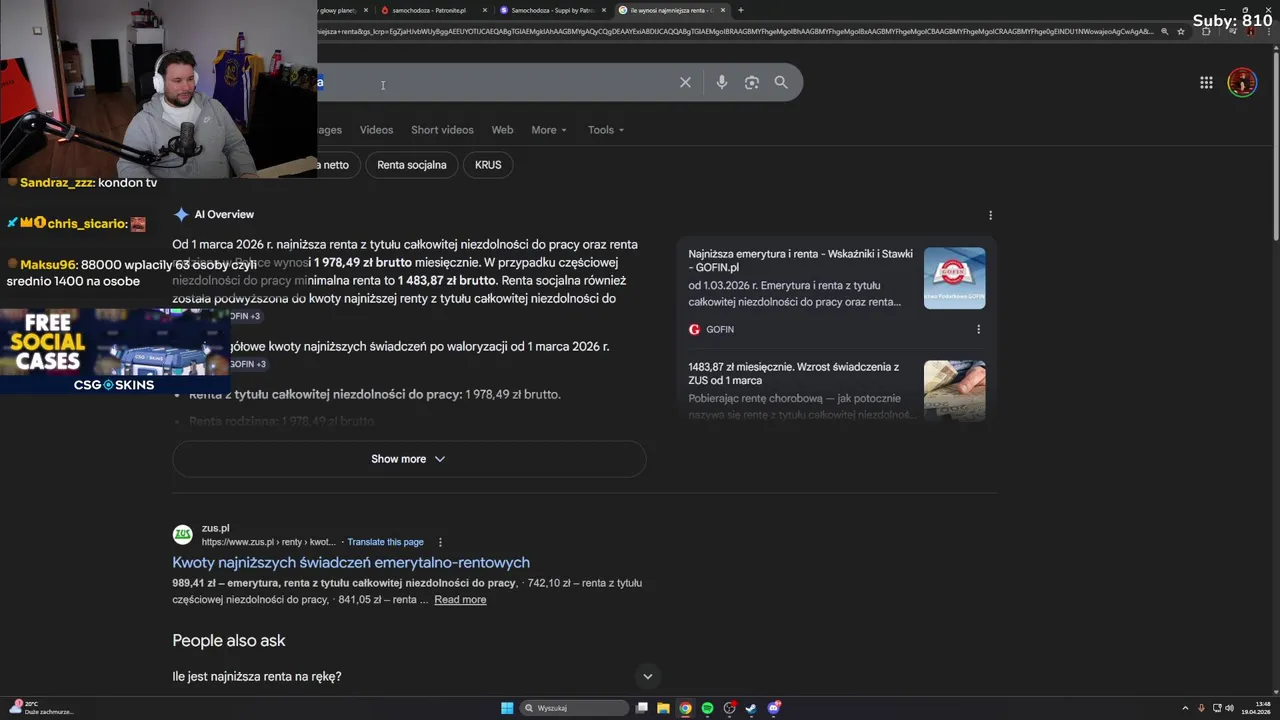This screenshot has width=1280, height=720.
Task: Click the zus.pl site favicon
Action: tap(183, 535)
